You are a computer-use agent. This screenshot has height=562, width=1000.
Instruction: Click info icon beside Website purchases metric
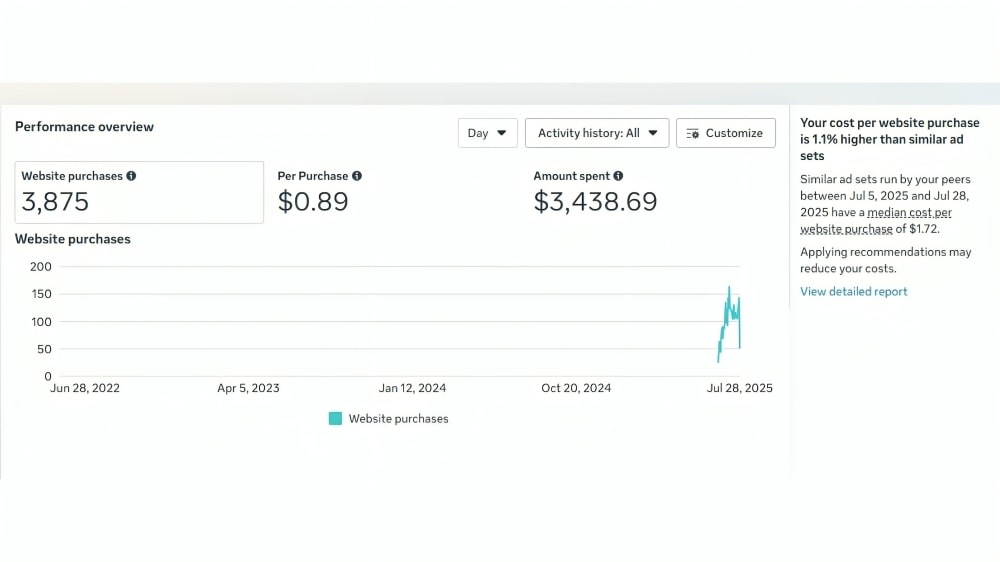[x=131, y=176]
